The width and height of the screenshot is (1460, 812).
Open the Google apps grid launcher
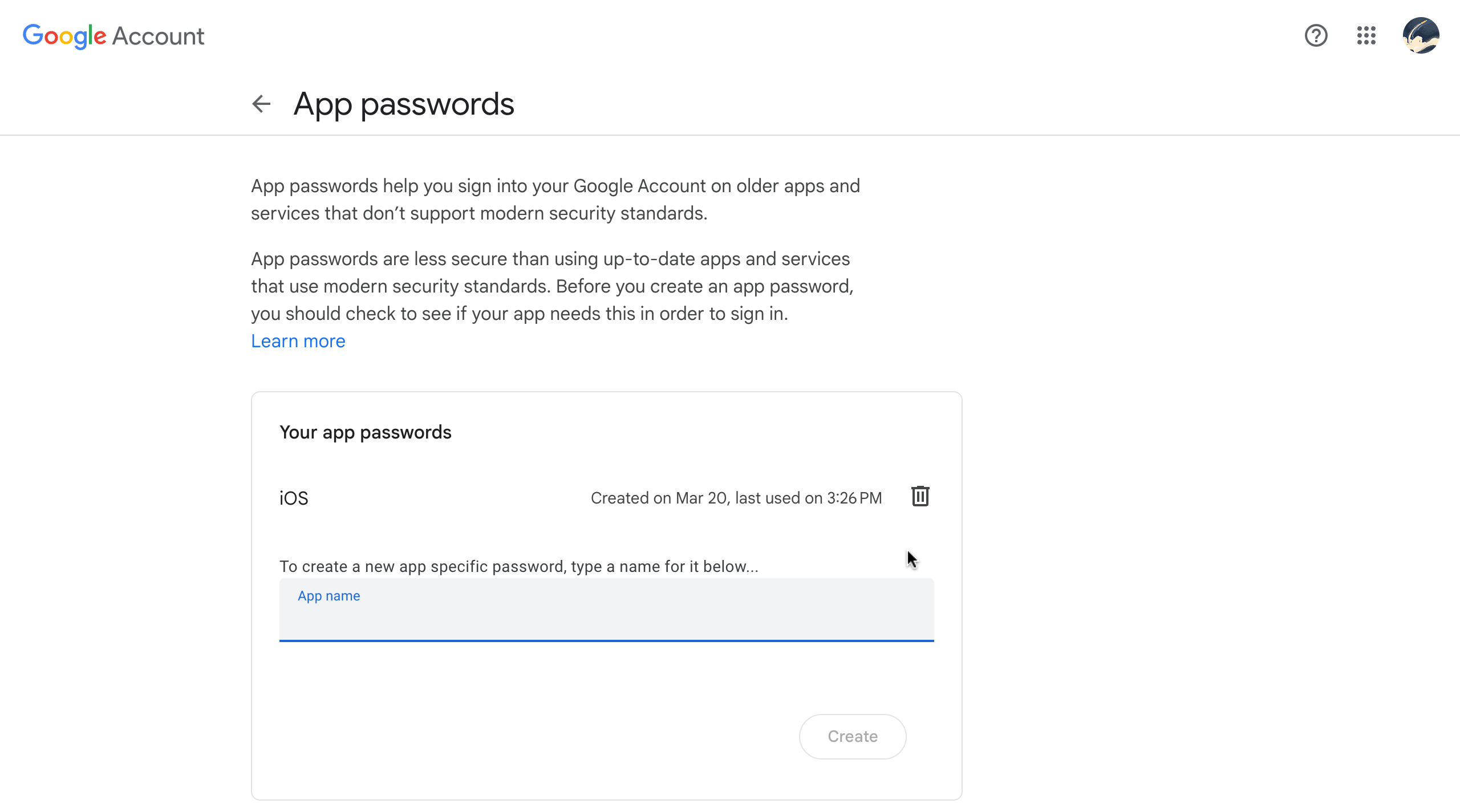1366,36
